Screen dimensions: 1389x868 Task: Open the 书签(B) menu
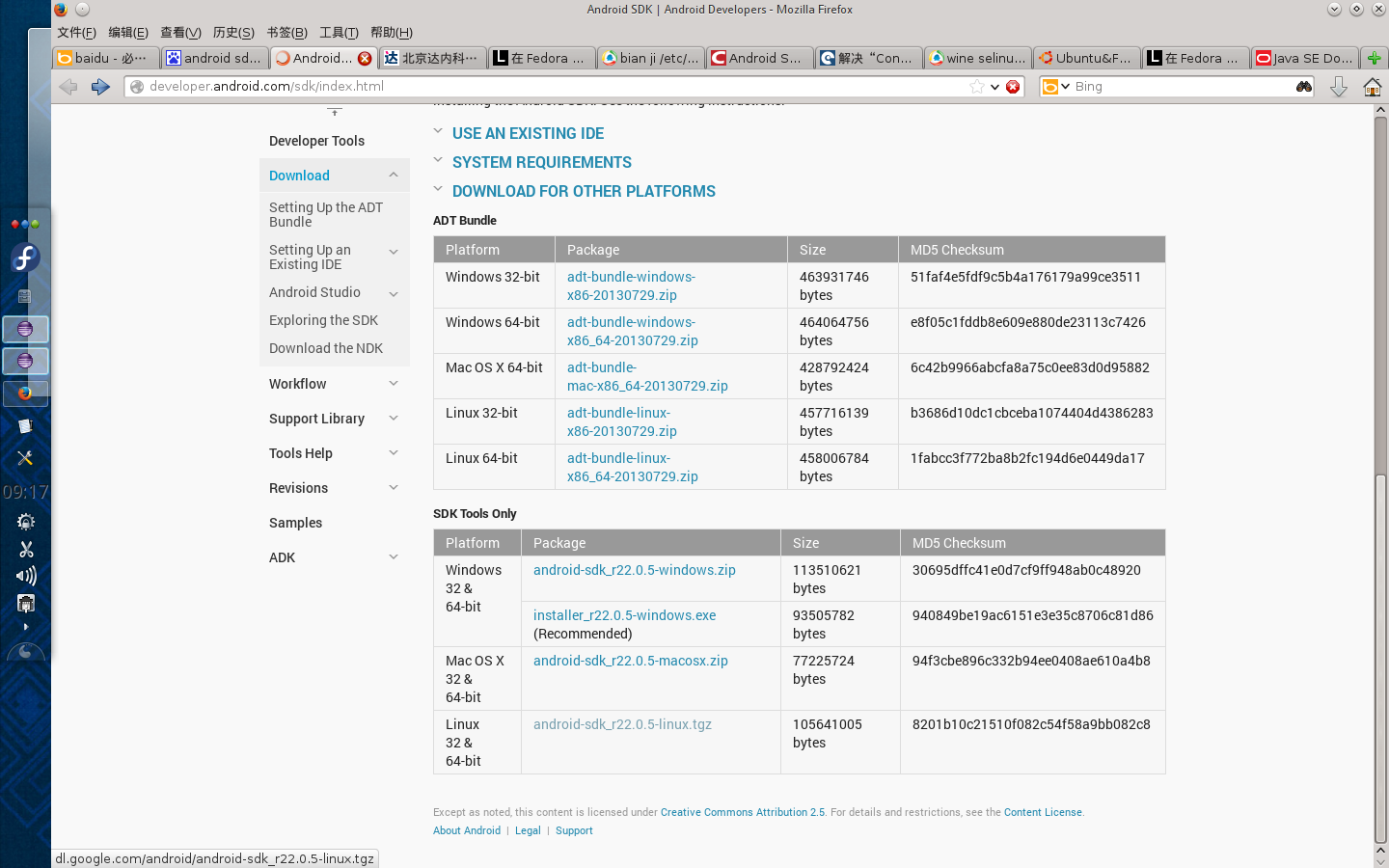tap(286, 33)
